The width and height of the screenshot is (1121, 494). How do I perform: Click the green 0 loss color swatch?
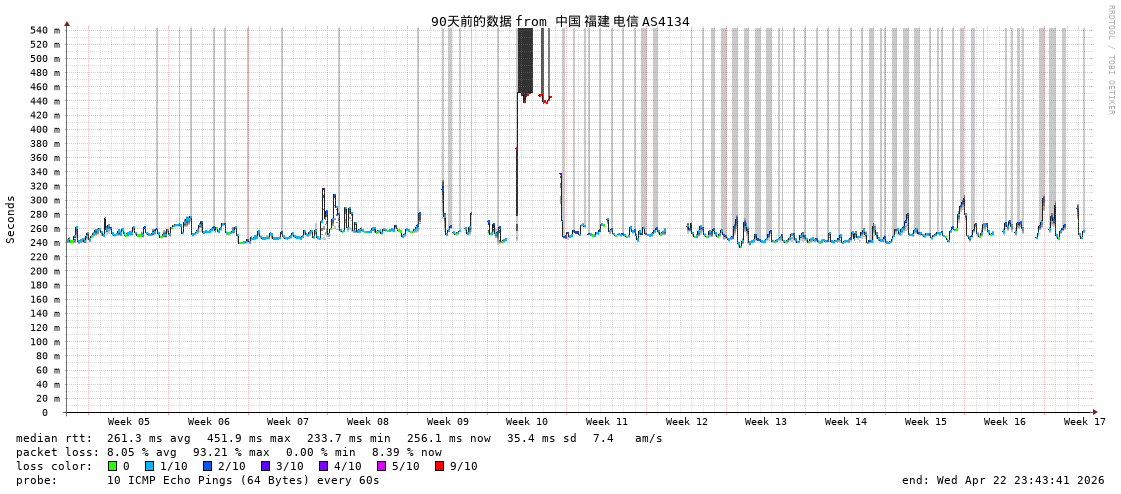click(112, 466)
